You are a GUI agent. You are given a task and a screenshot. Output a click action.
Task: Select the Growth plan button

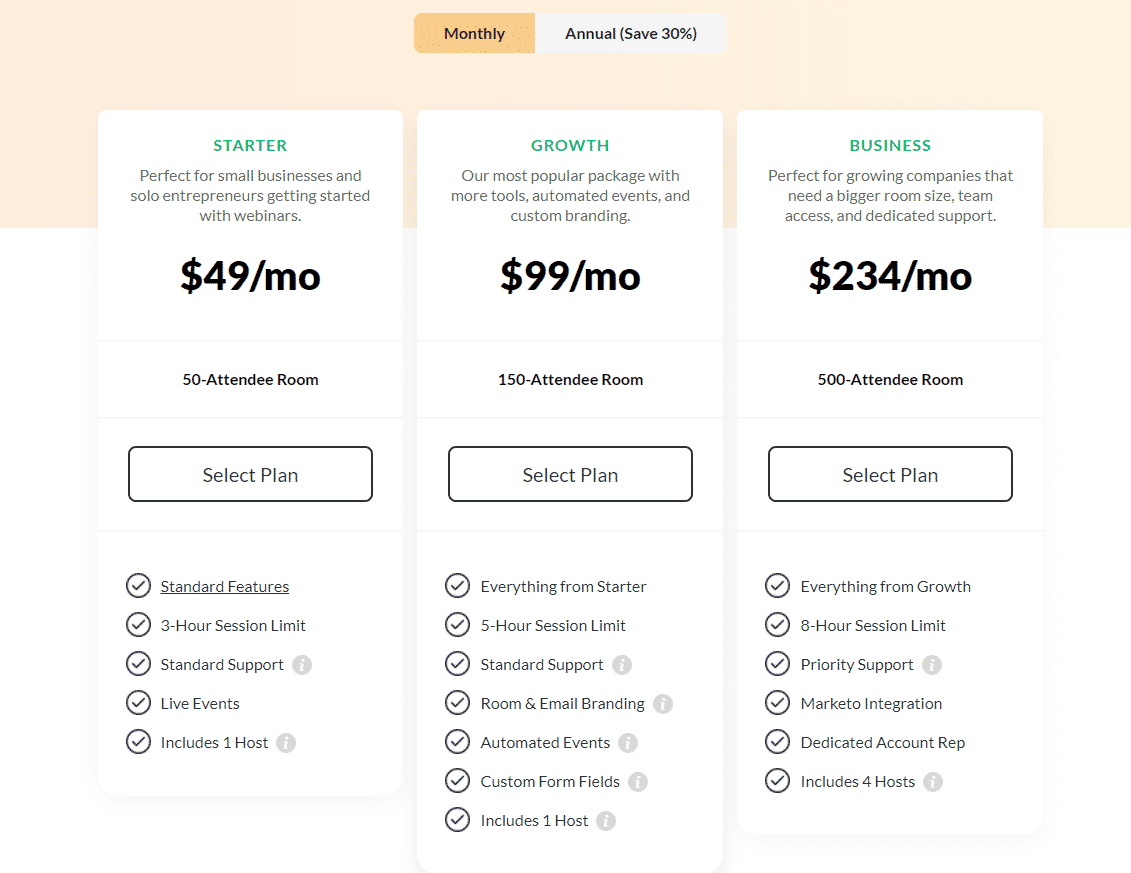pyautogui.click(x=571, y=474)
